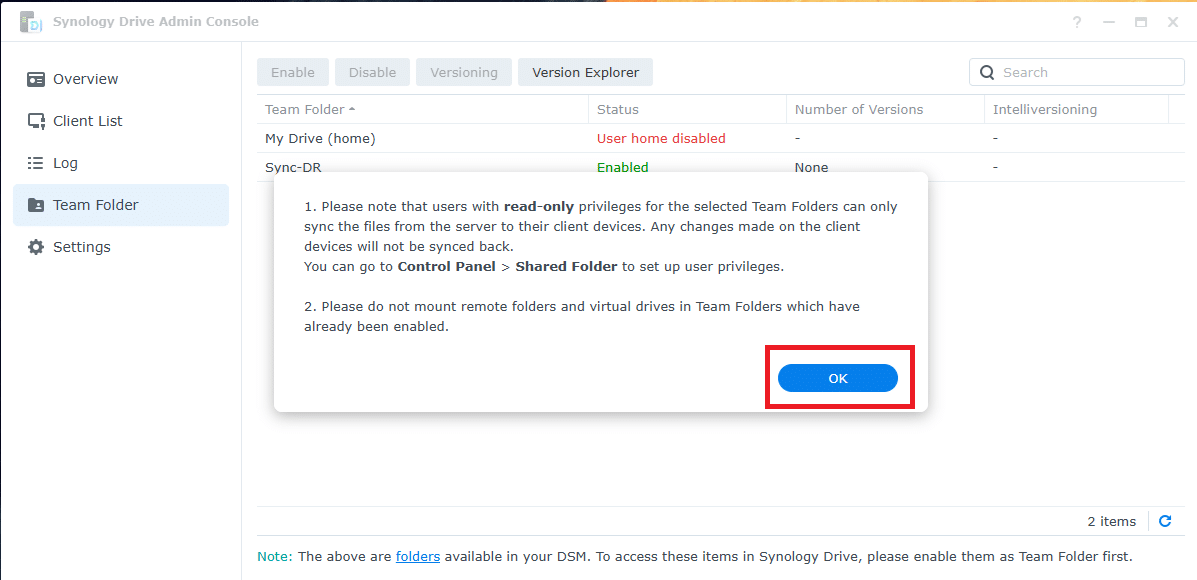
Task: Click the Overview sidebar icon
Action: point(36,79)
